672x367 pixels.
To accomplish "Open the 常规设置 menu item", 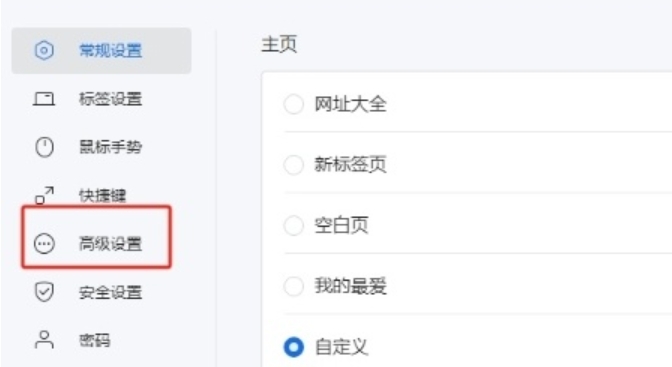I will 101,51.
